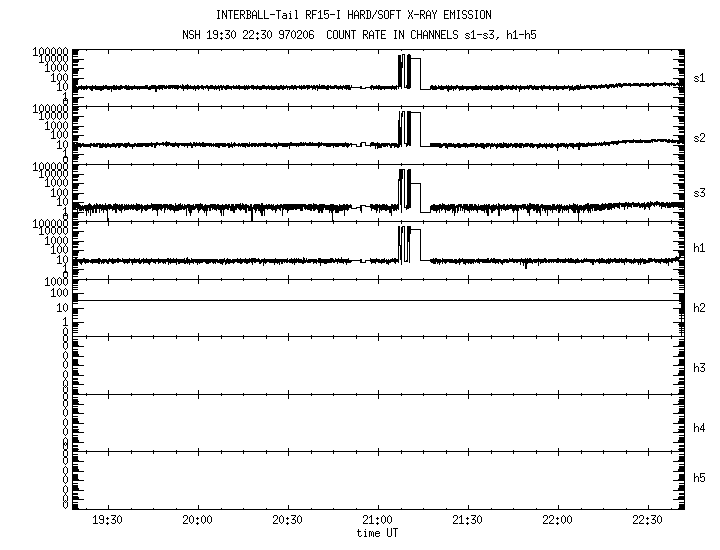The width and height of the screenshot is (720, 550).
Task: Click the 22:30 time axis tick label
Action: [x=647, y=521]
